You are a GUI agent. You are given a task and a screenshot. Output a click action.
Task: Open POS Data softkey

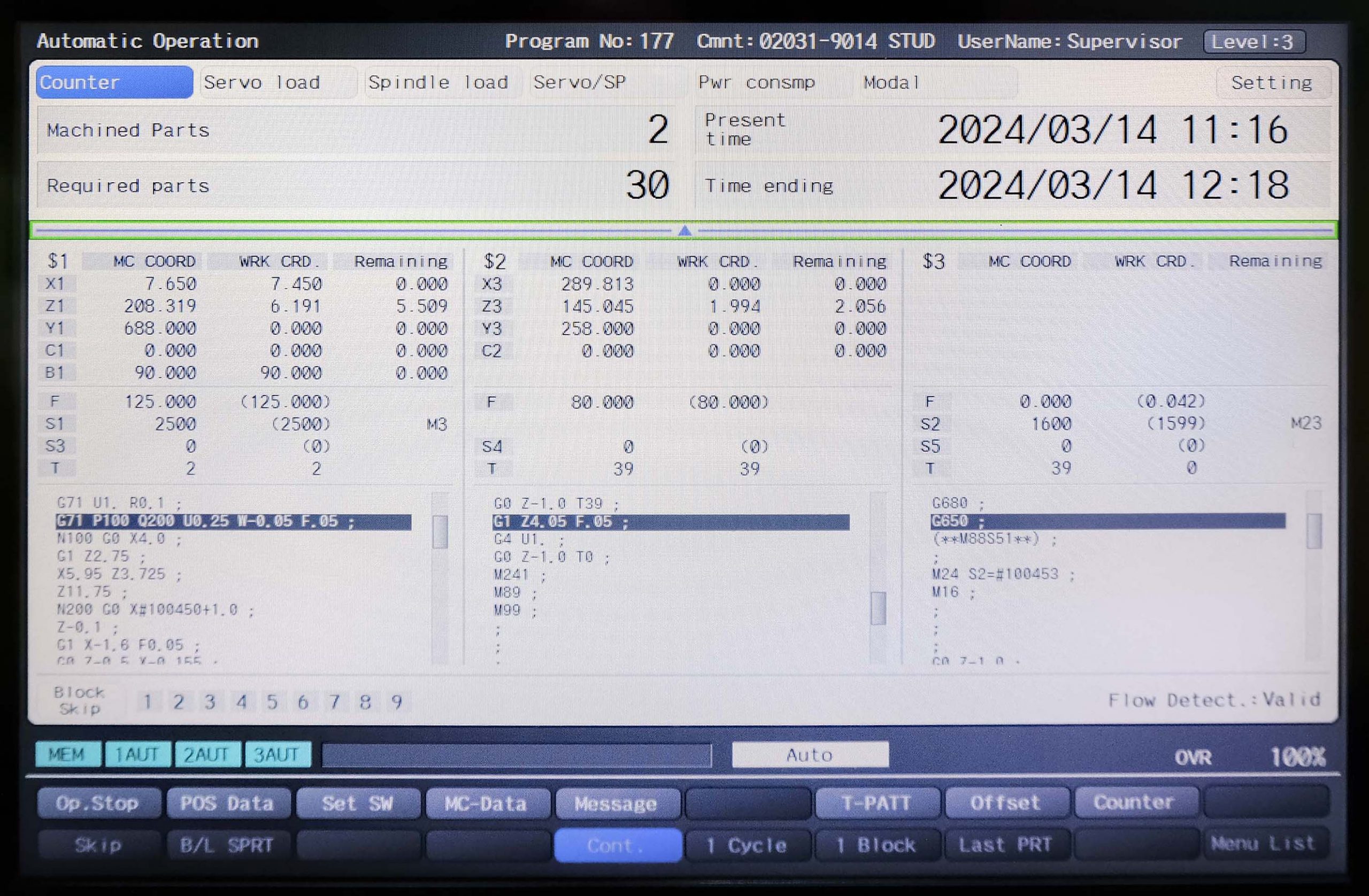pos(227,803)
